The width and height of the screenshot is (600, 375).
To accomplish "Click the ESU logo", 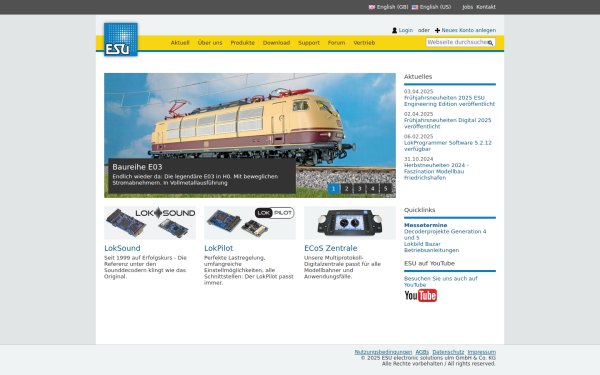I will pos(121,39).
